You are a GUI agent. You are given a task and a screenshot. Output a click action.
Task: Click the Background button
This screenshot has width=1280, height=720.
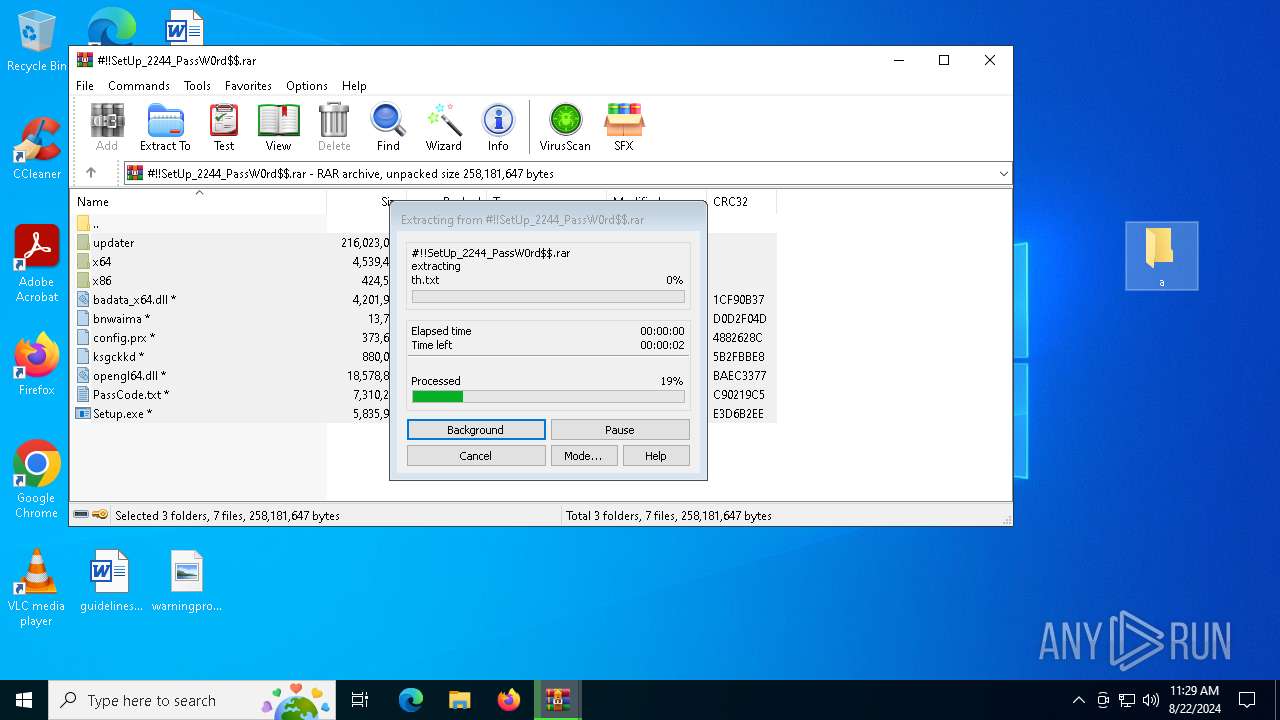tap(476, 430)
